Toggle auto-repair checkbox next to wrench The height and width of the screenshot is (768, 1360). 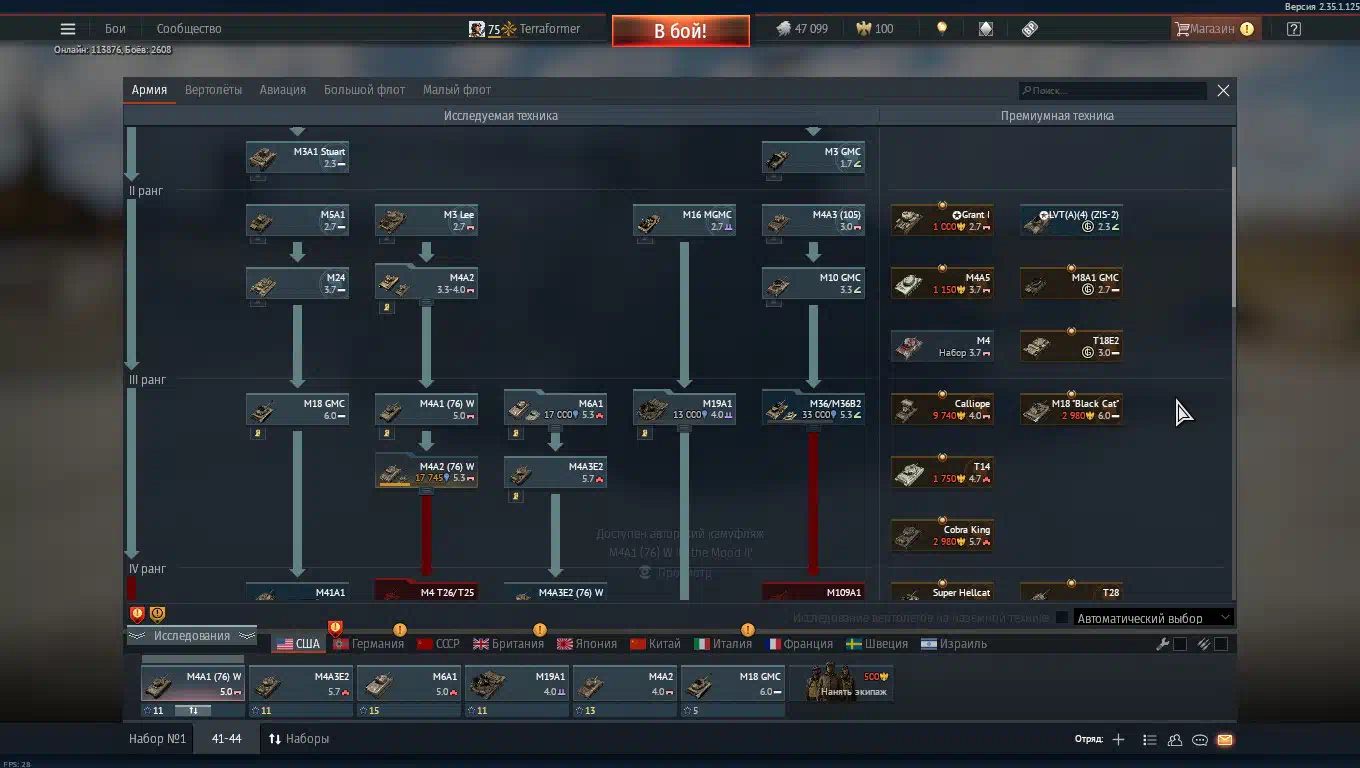click(1180, 644)
